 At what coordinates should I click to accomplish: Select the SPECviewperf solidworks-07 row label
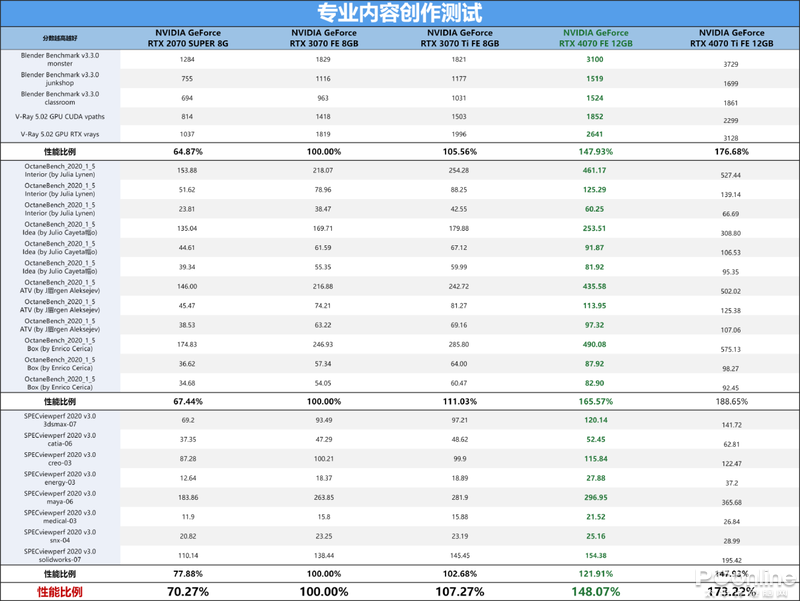[60, 556]
